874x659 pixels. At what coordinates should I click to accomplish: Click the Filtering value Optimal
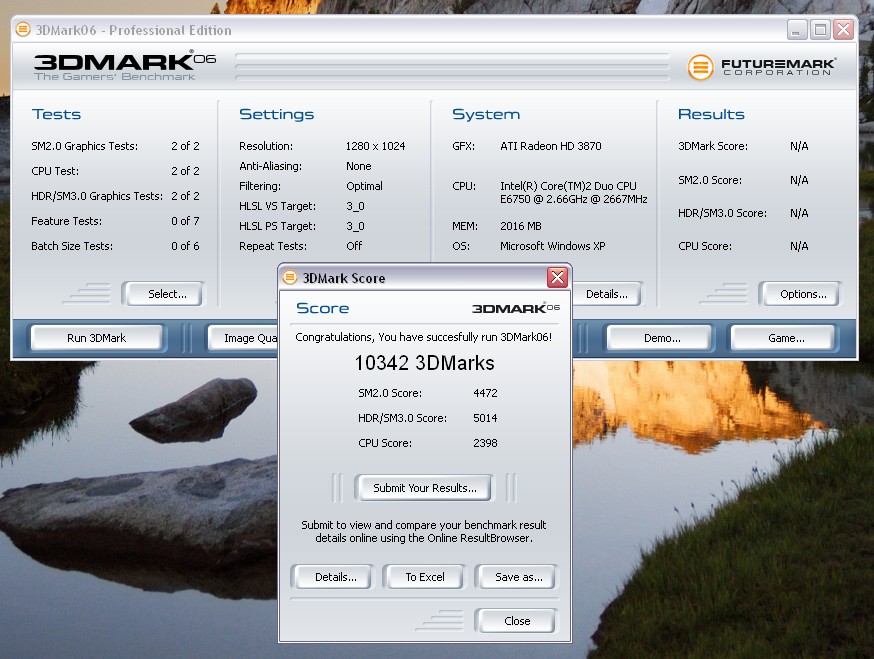point(364,186)
